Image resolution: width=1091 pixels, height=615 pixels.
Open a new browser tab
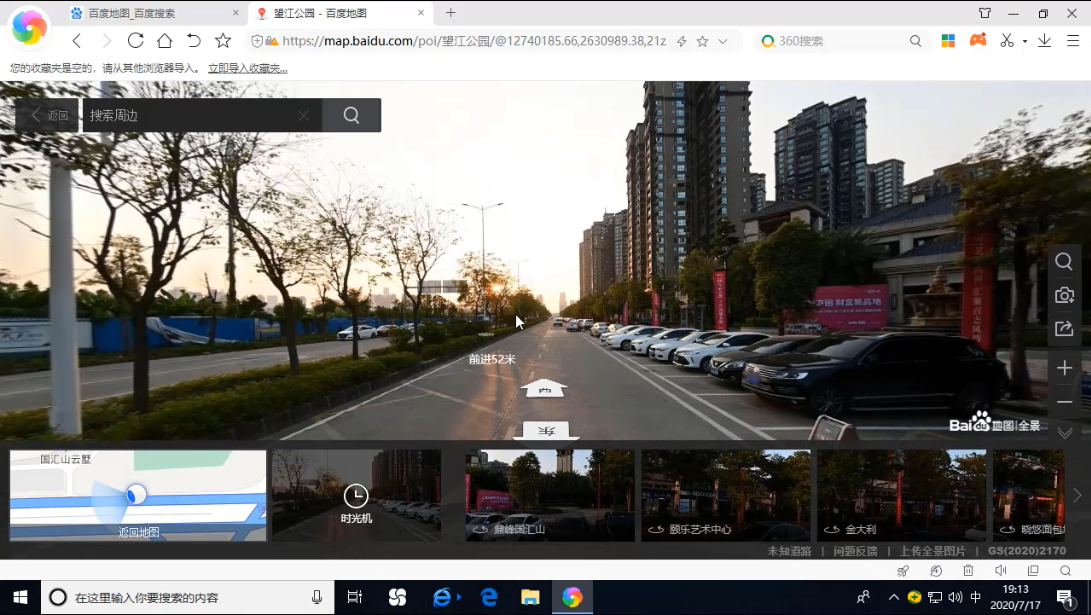coord(451,13)
